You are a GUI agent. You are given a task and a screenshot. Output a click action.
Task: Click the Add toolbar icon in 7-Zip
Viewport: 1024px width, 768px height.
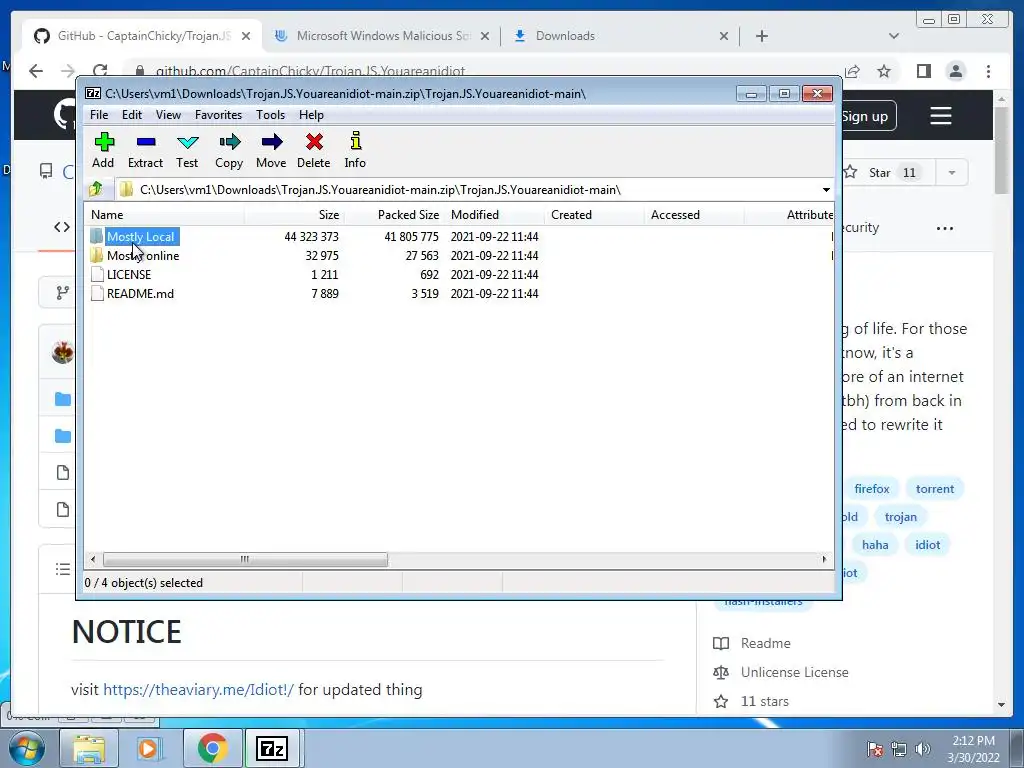(103, 150)
